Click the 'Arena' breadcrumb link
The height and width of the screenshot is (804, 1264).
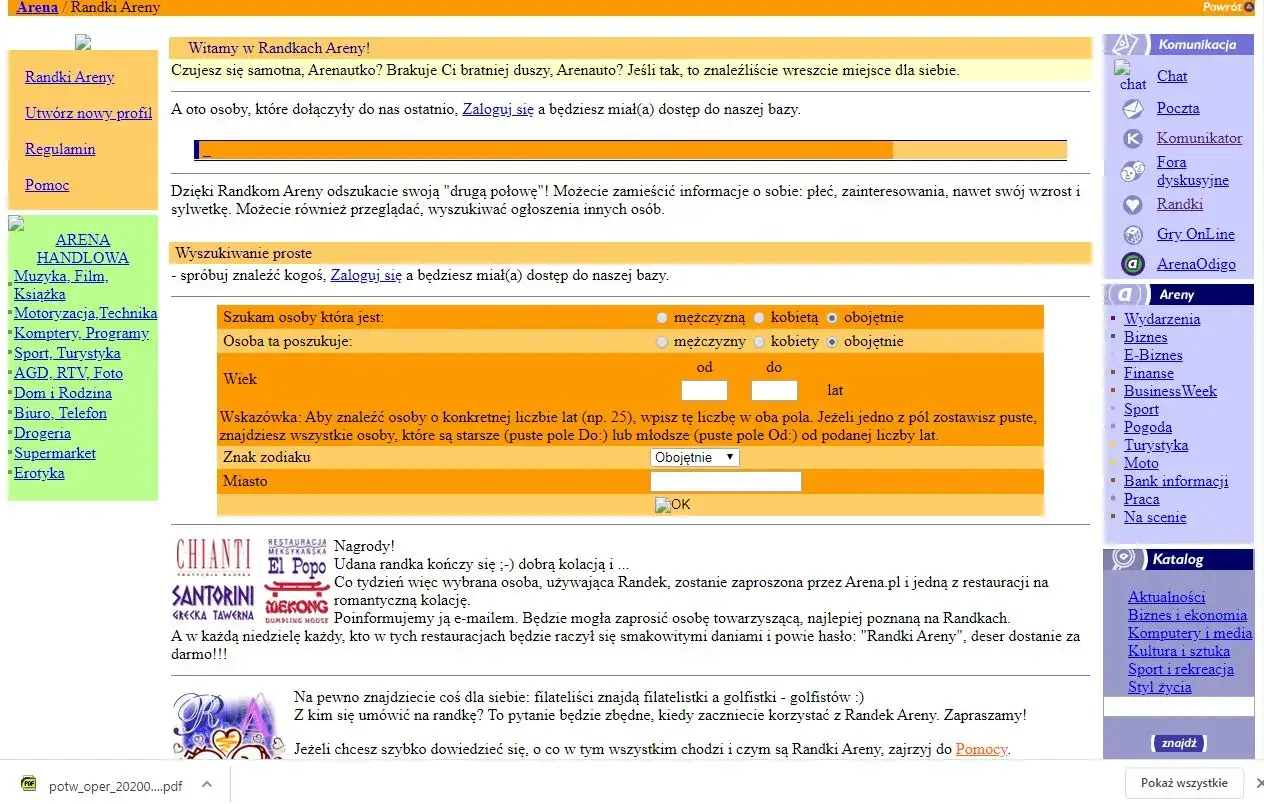point(37,7)
